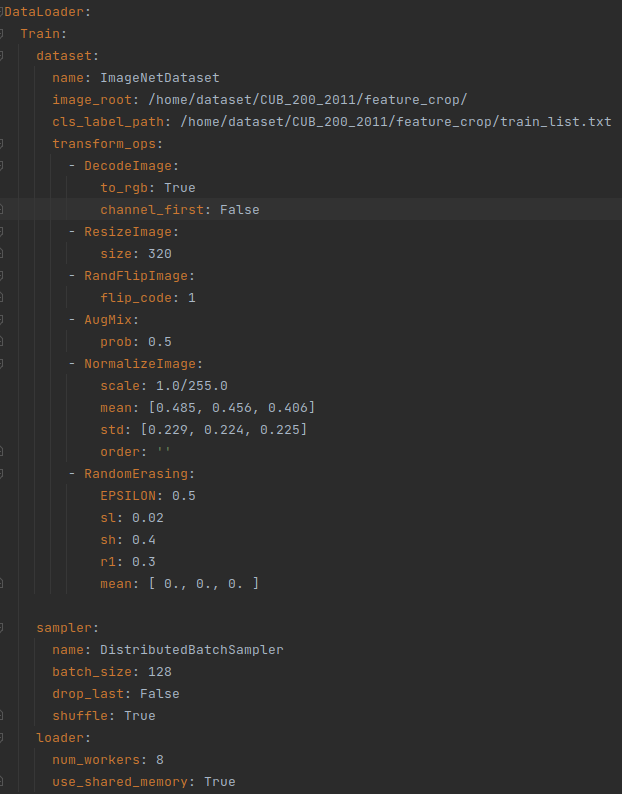
Task: Click the shuffle key
Action: coord(80,716)
